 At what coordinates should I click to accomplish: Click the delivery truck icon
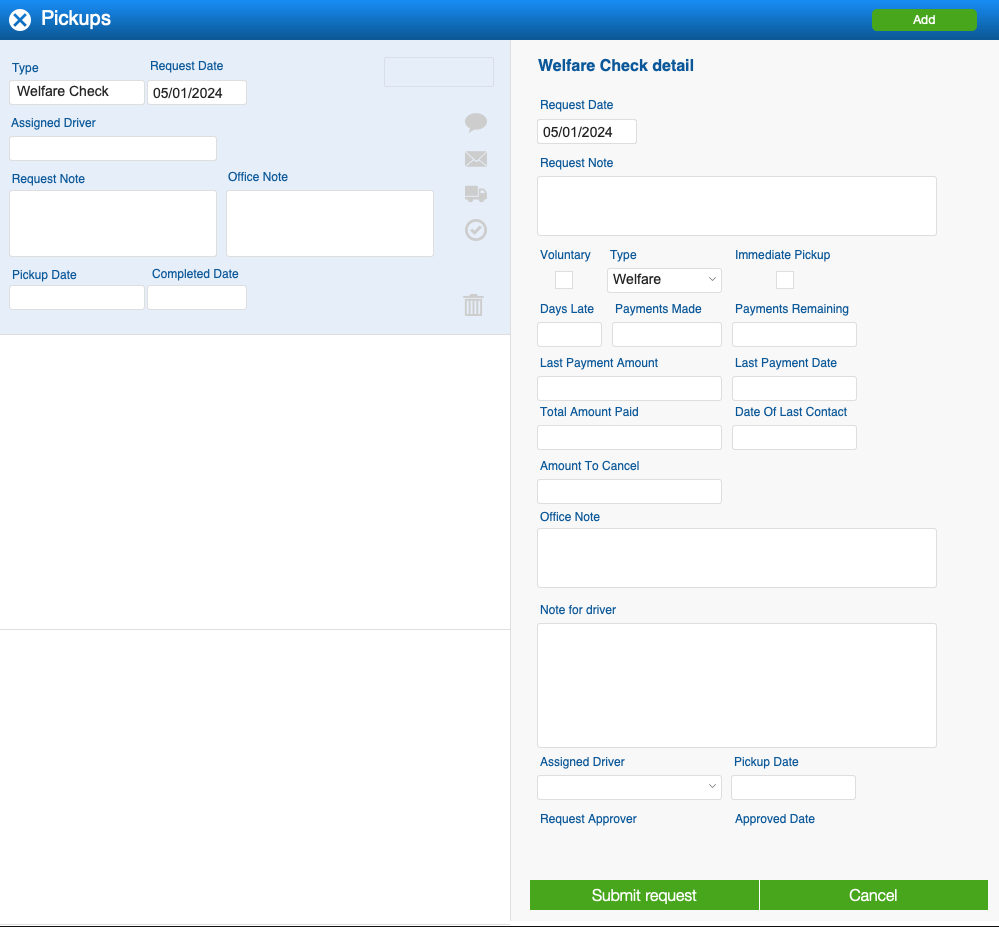pos(476,194)
